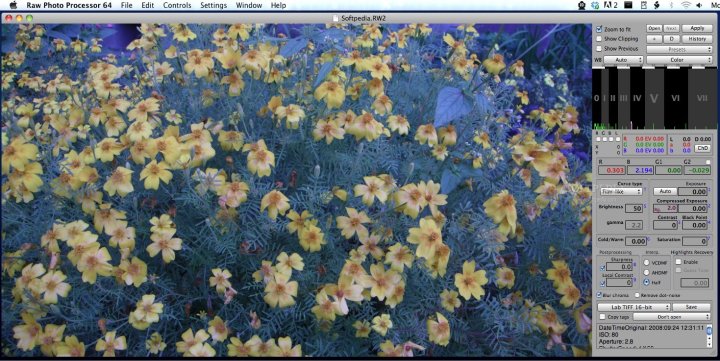Click the Bluetooth menu bar icon
Image resolution: width=720 pixels, height=361 pixels.
click(x=671, y=5)
